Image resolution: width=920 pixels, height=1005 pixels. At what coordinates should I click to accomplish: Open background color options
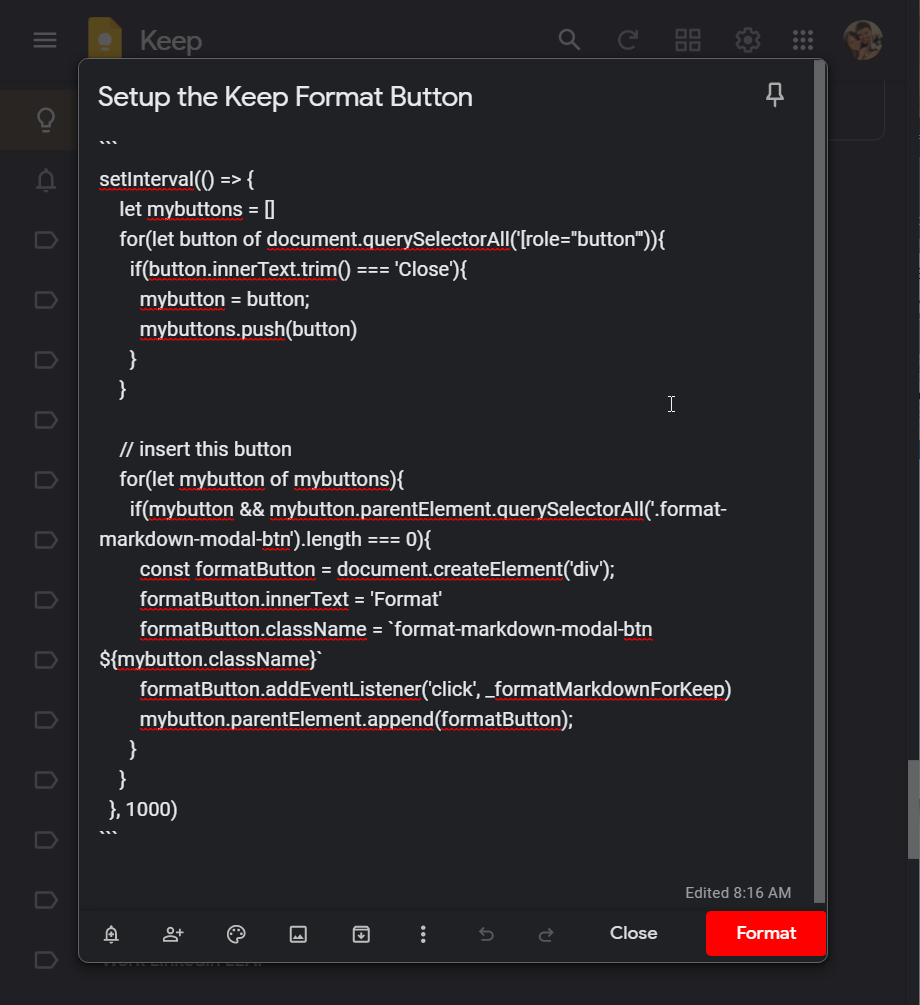pos(235,934)
